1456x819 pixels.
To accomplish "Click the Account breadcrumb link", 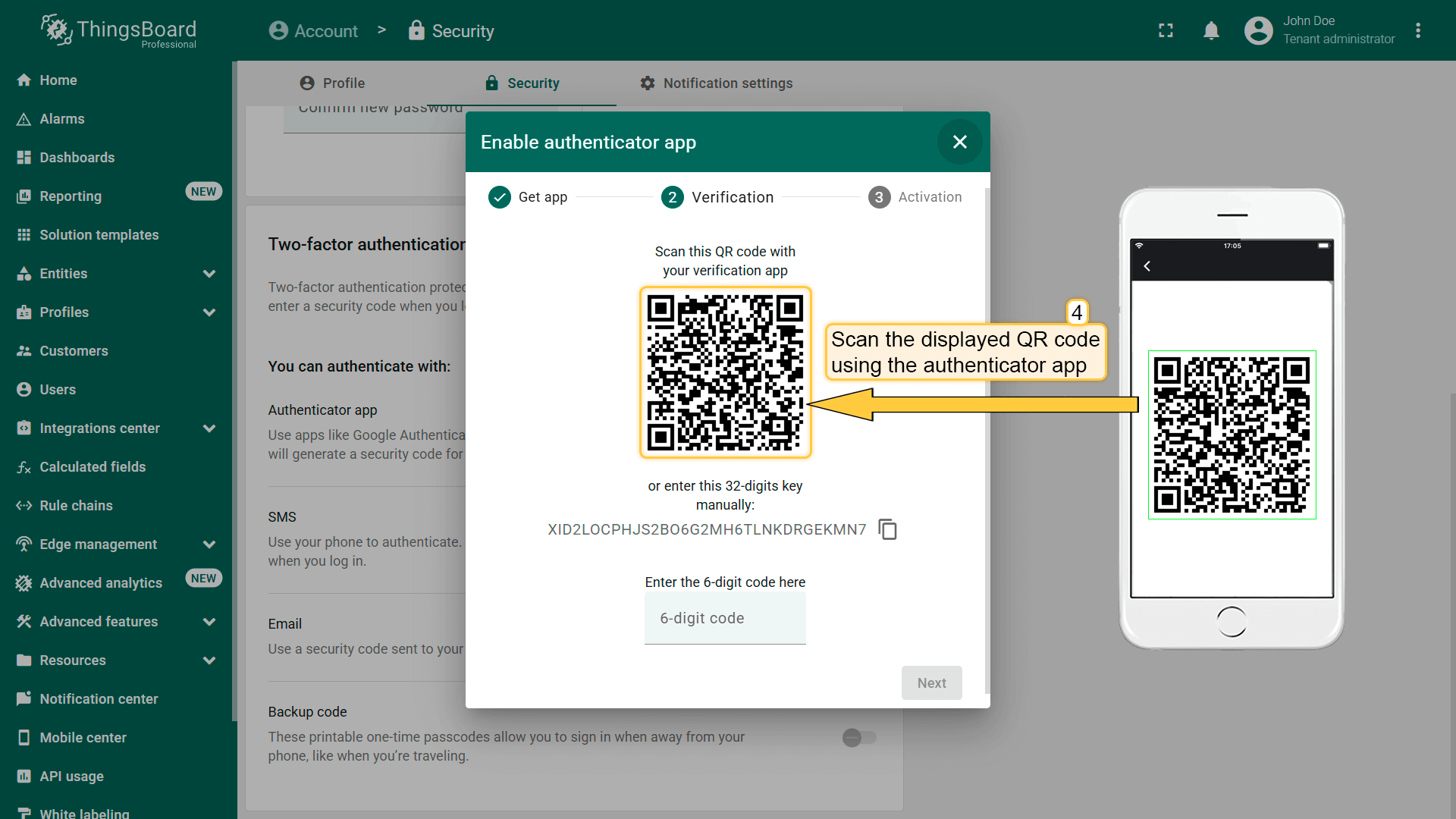I will [x=313, y=31].
